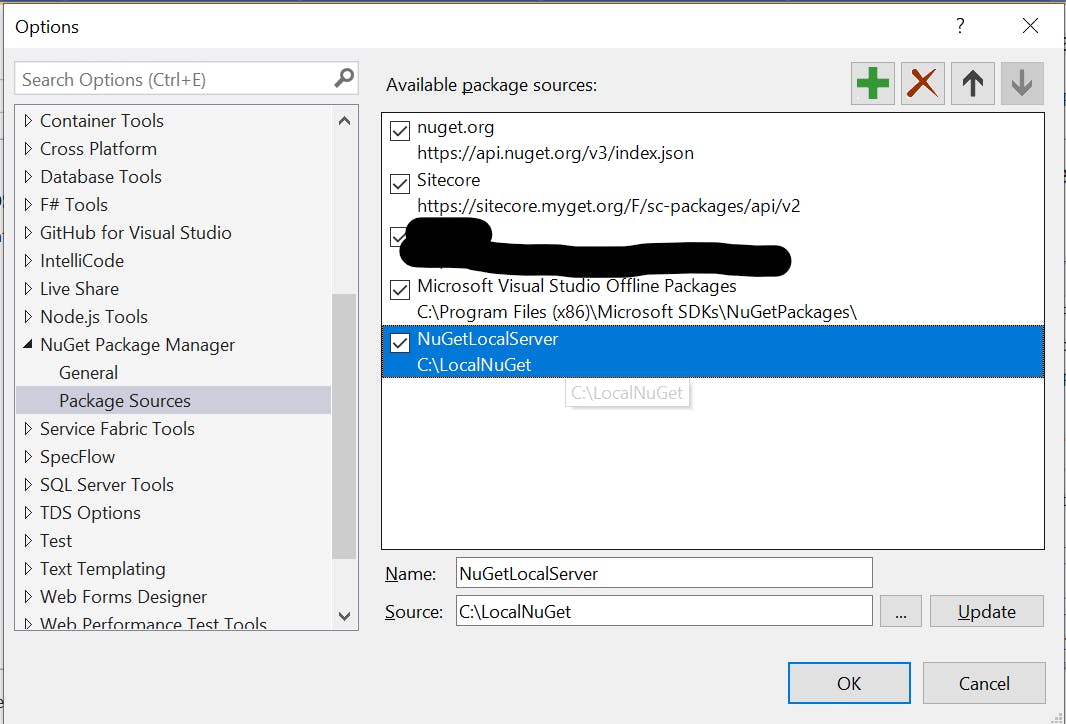Select the IntelliCode category label
This screenshot has width=1066, height=724.
[82, 260]
